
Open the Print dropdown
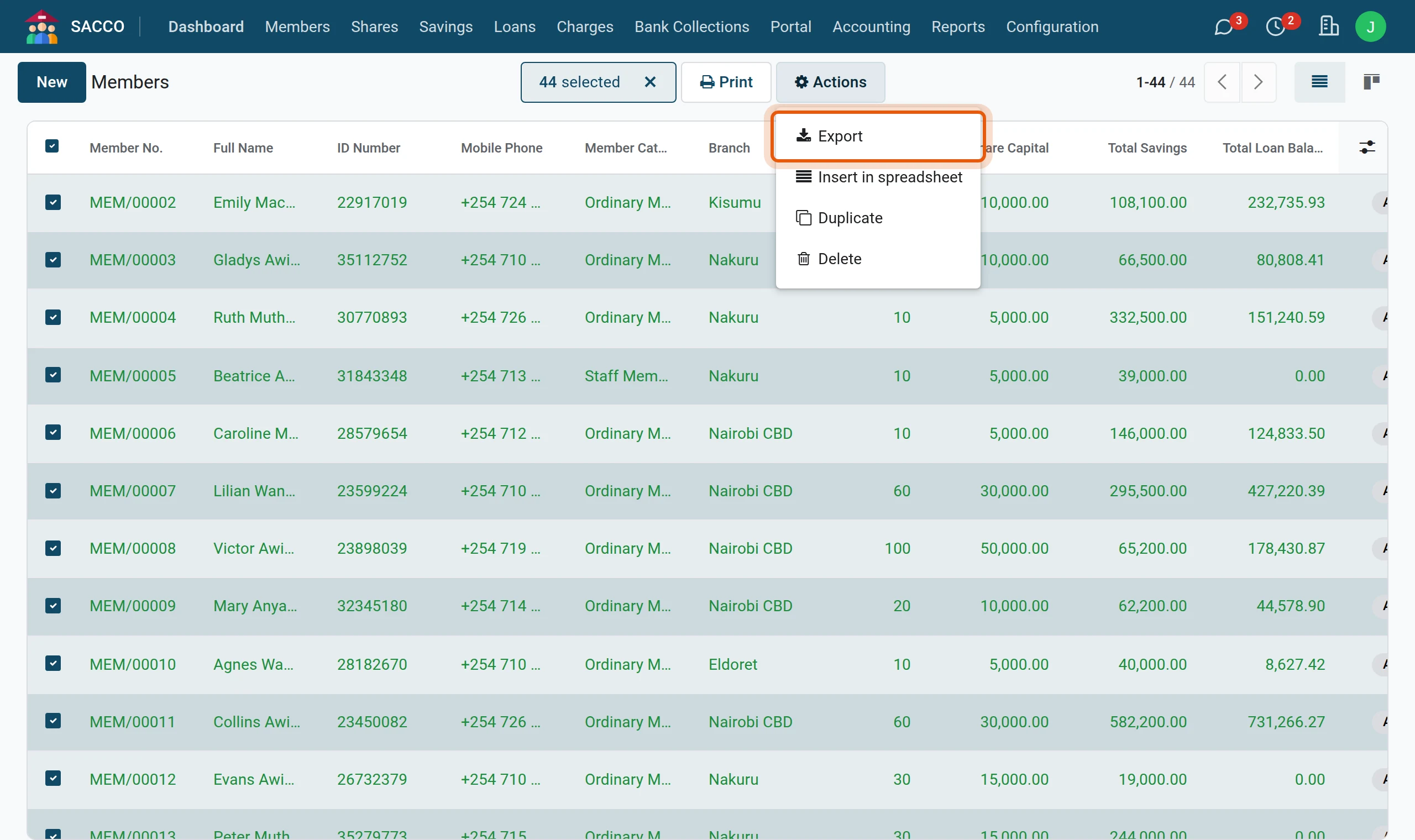point(726,82)
